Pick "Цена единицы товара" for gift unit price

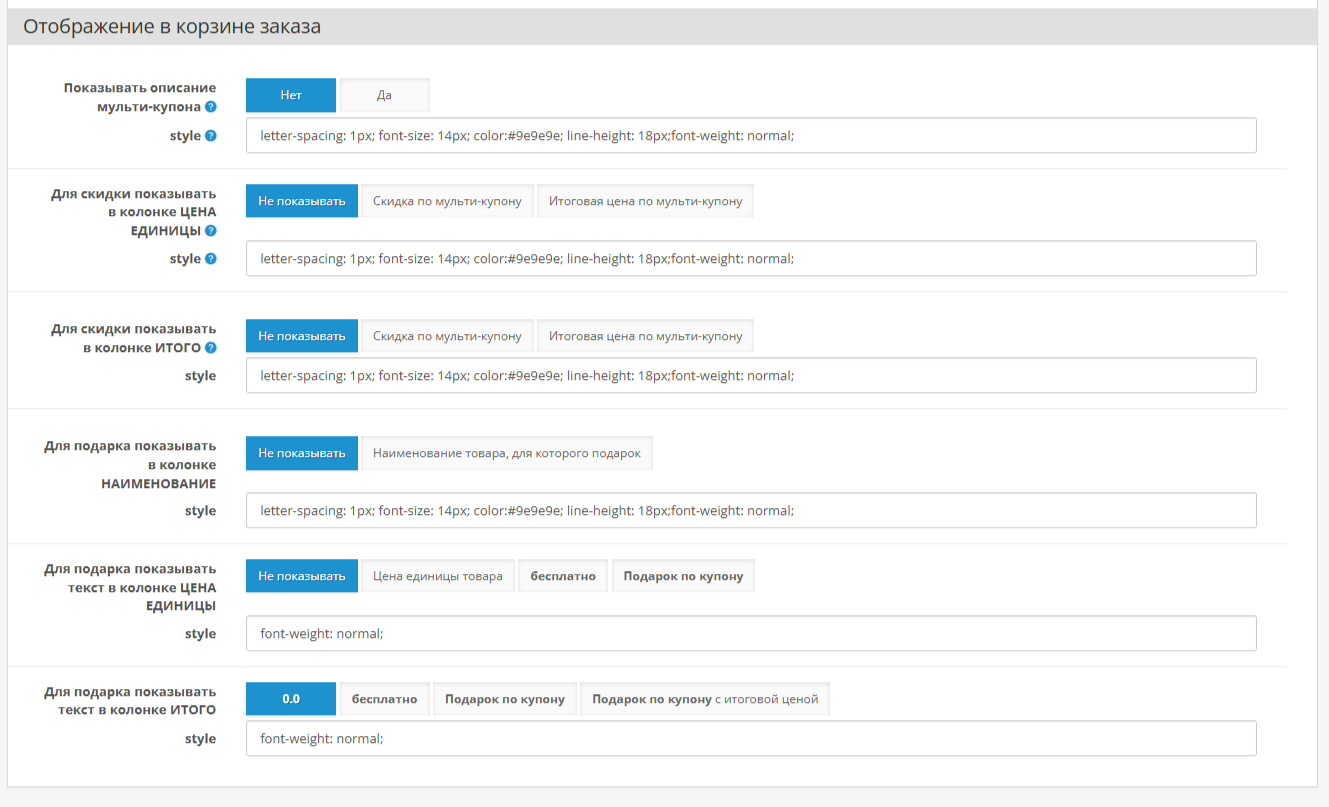438,576
